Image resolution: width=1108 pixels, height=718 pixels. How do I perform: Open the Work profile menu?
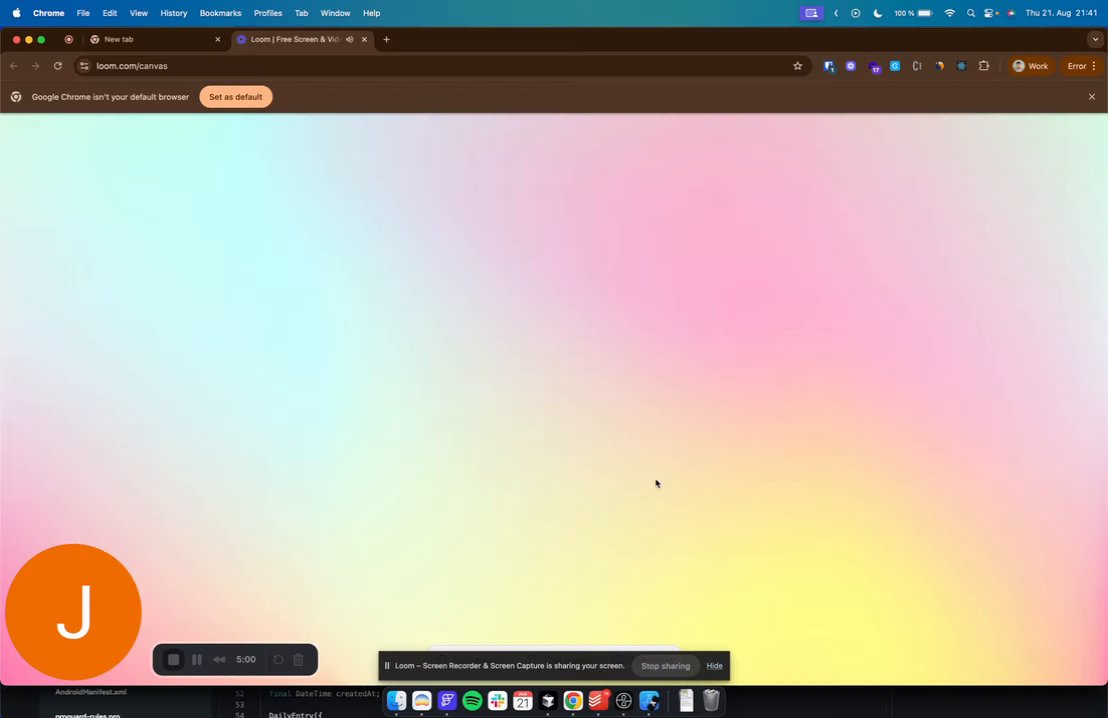coord(1030,66)
